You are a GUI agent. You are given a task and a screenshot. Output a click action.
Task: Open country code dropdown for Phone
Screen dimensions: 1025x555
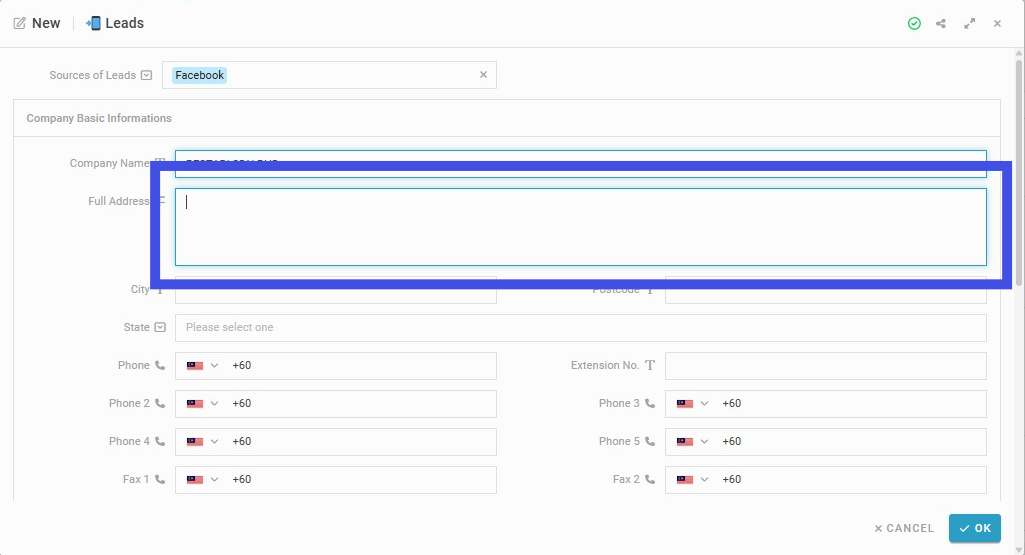(x=203, y=365)
